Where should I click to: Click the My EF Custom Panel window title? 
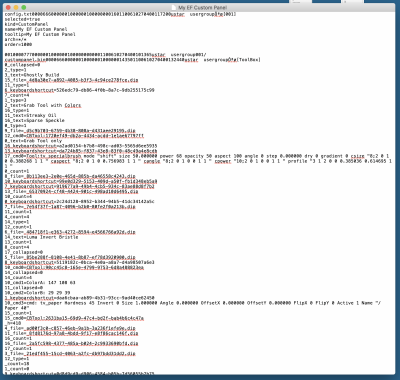tap(202, 7)
